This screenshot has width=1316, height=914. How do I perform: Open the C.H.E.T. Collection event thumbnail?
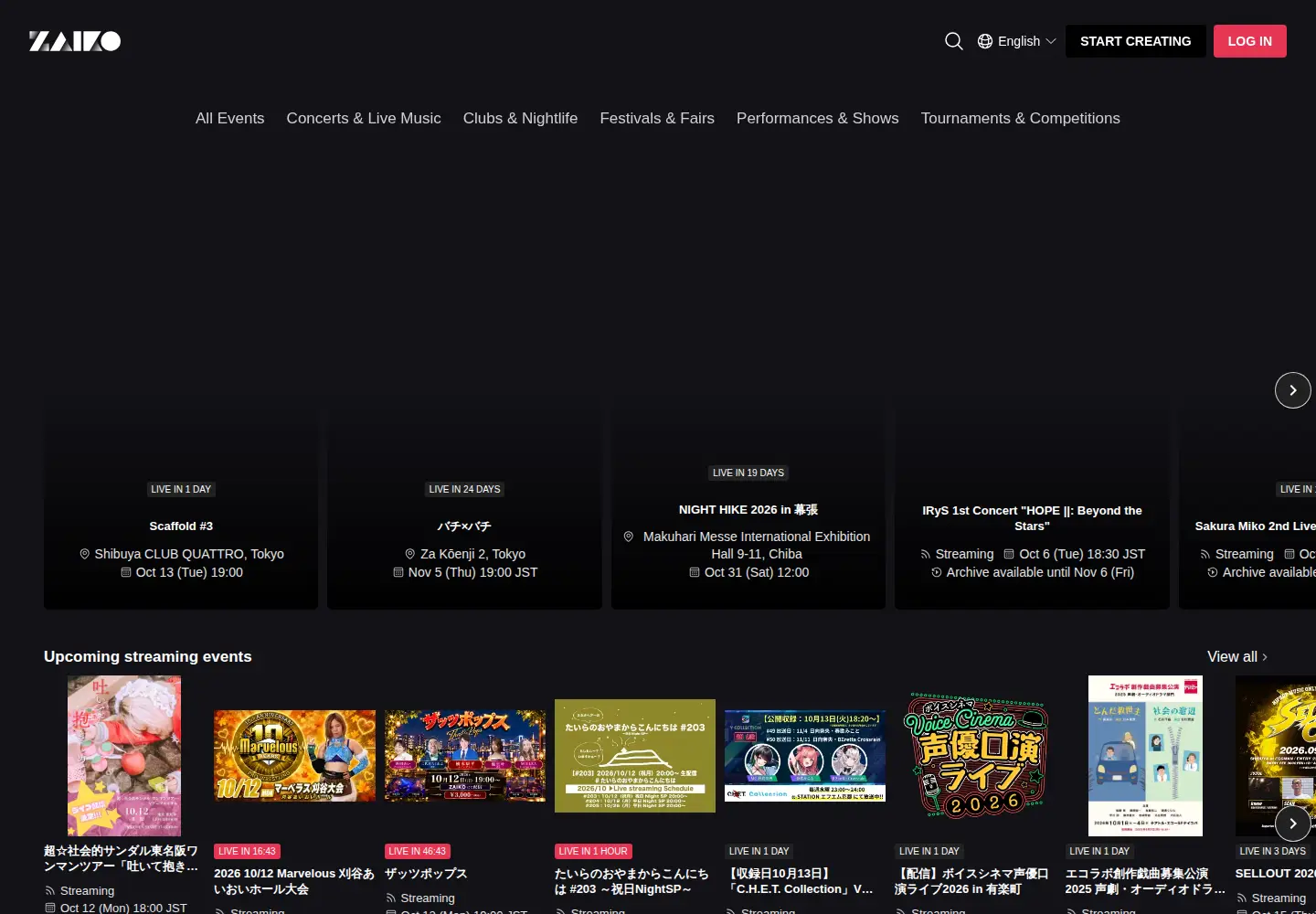tap(805, 756)
